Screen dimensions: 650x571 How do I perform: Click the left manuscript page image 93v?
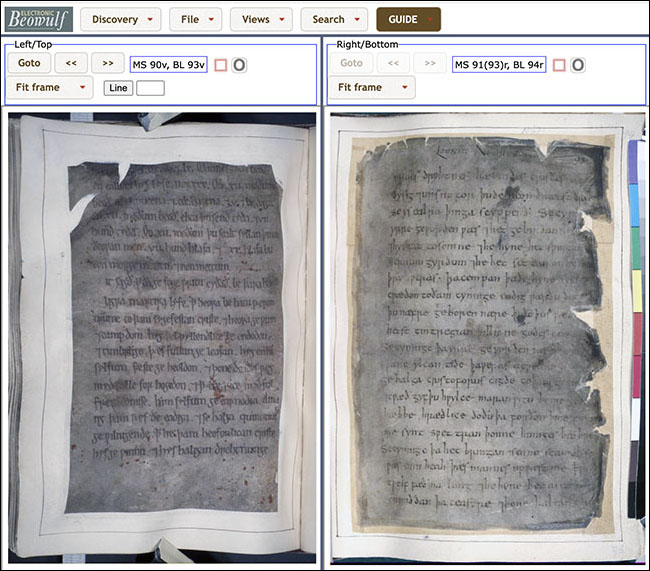click(162, 338)
